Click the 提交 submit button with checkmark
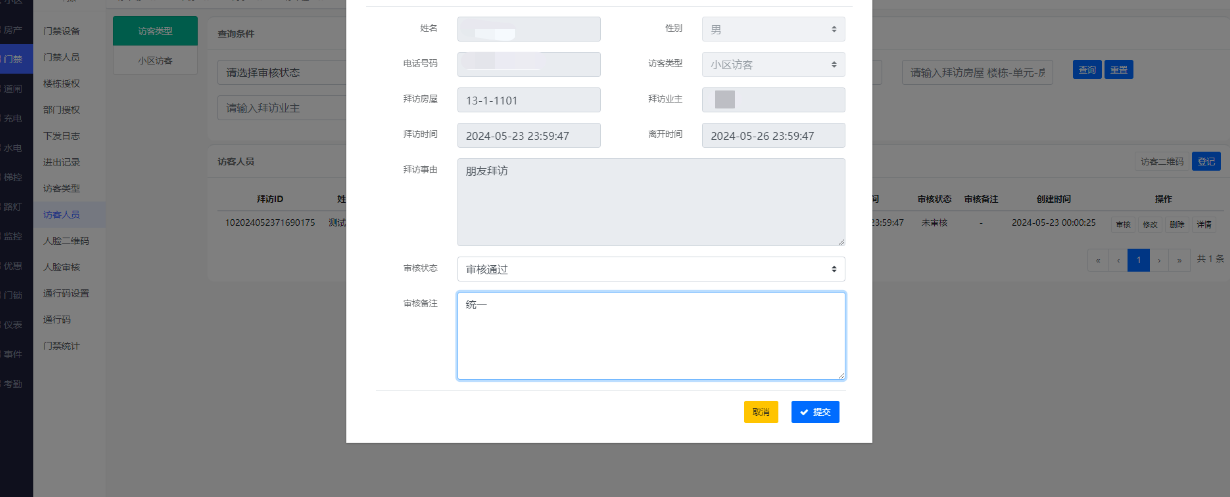This screenshot has height=497, width=1230. click(815, 412)
